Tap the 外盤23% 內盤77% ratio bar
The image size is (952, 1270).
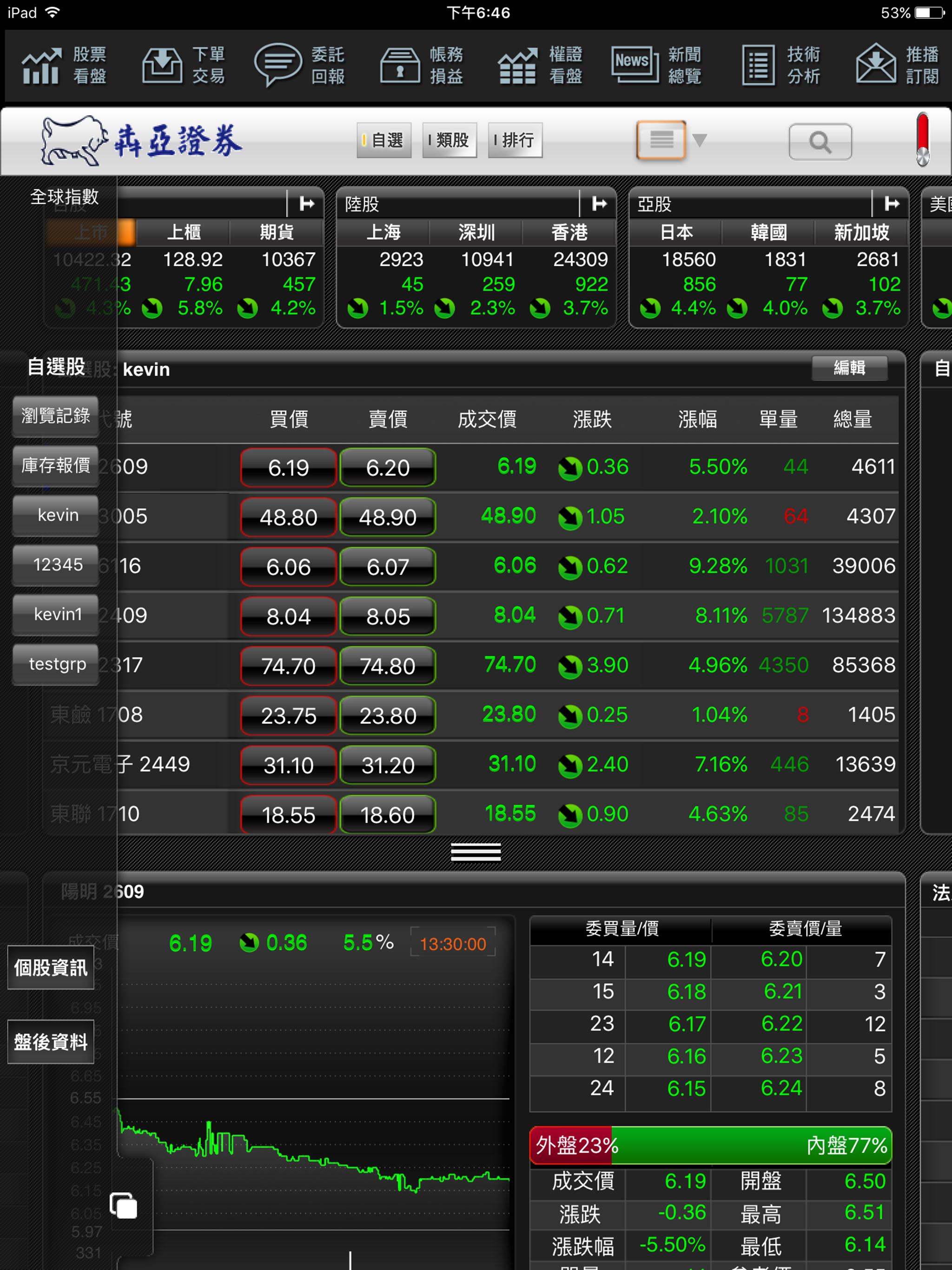point(711,1145)
